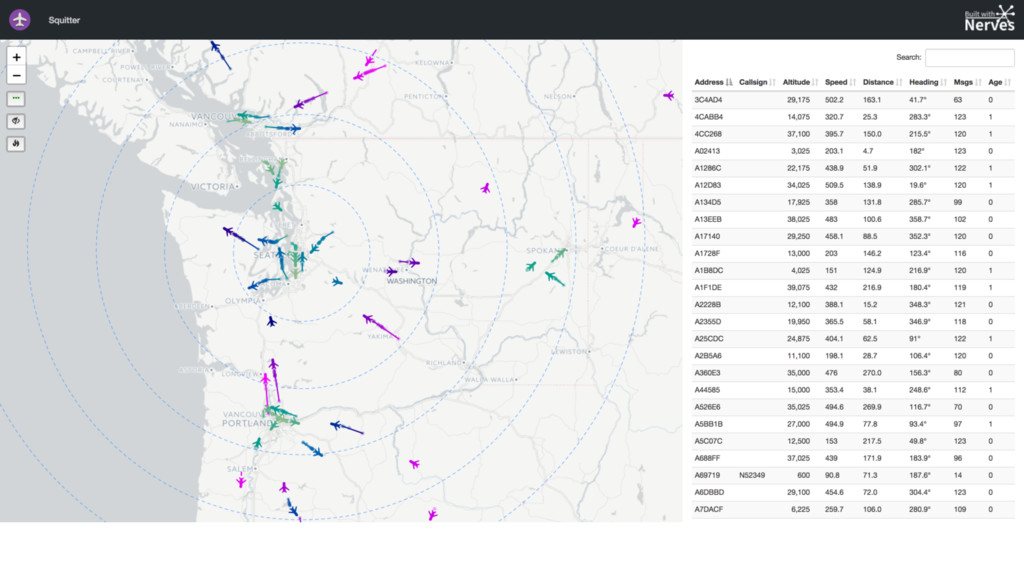Select the magenta aircraft near Nelson
1024x576 pixels.
tap(669, 95)
